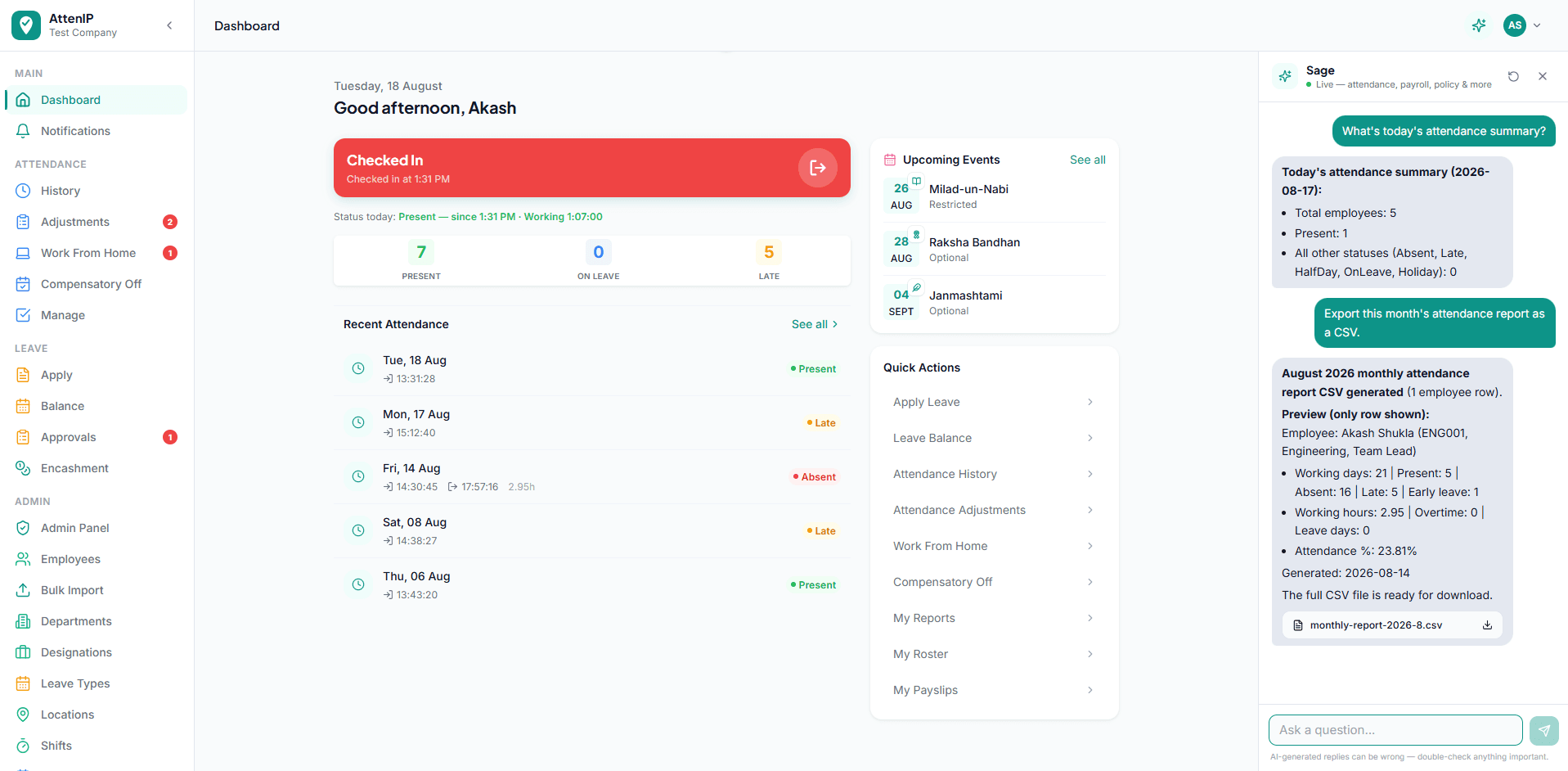The width and height of the screenshot is (1568, 771).
Task: Open Locations in the sidebar
Action: tap(97, 715)
